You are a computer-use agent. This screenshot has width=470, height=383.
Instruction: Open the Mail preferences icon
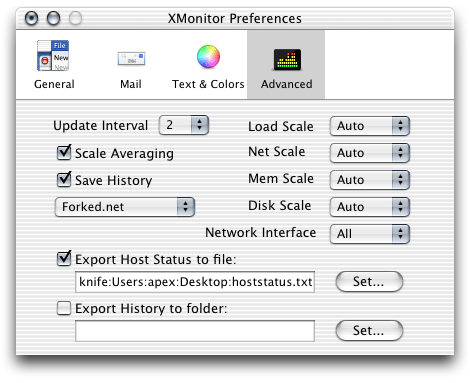pos(131,59)
